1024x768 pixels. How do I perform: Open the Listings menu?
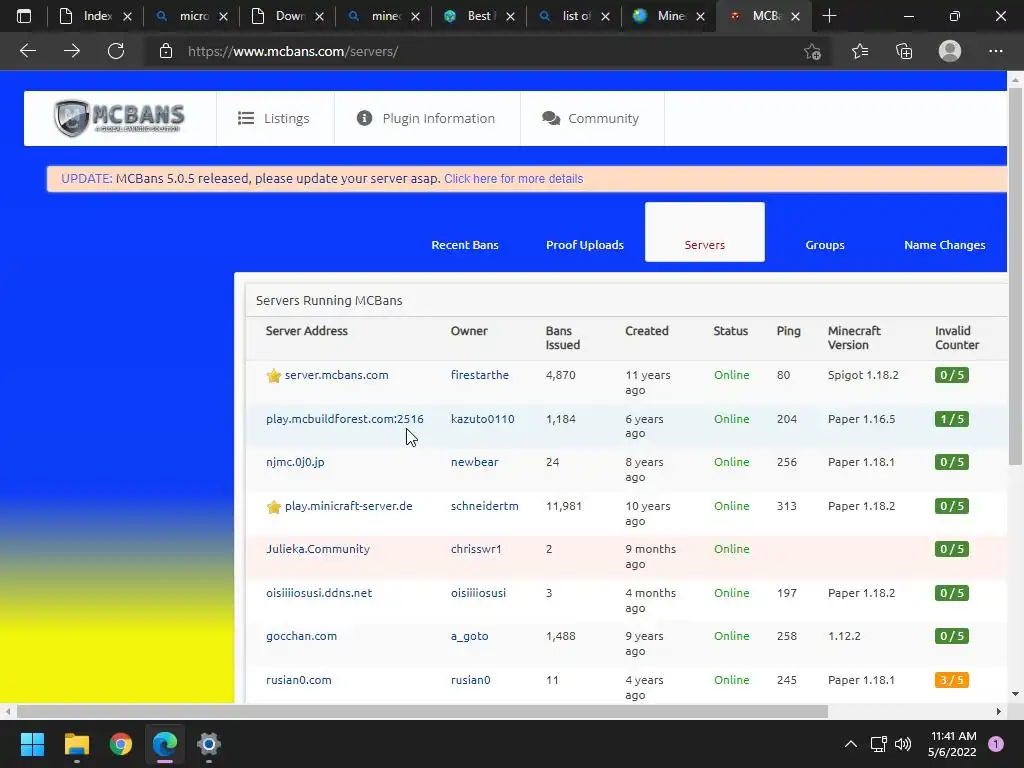(x=274, y=118)
